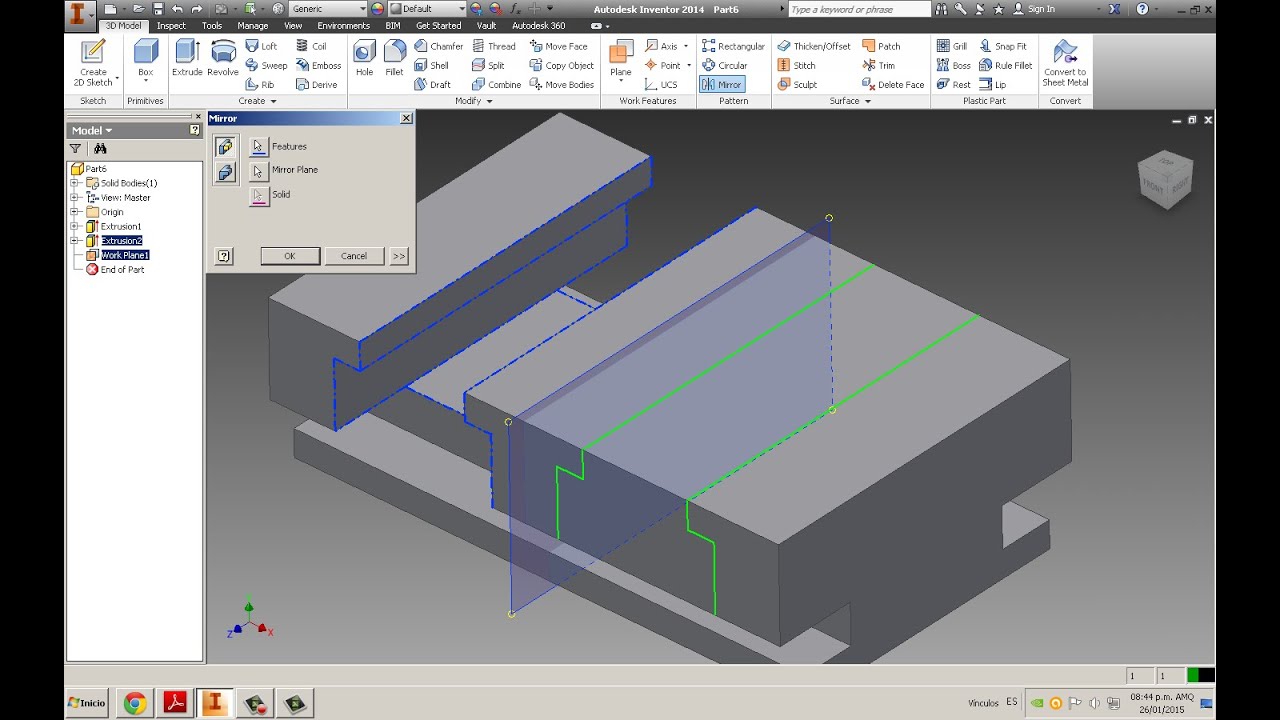1280x720 pixels.
Task: Select End of Part marker
Action: [122, 270]
